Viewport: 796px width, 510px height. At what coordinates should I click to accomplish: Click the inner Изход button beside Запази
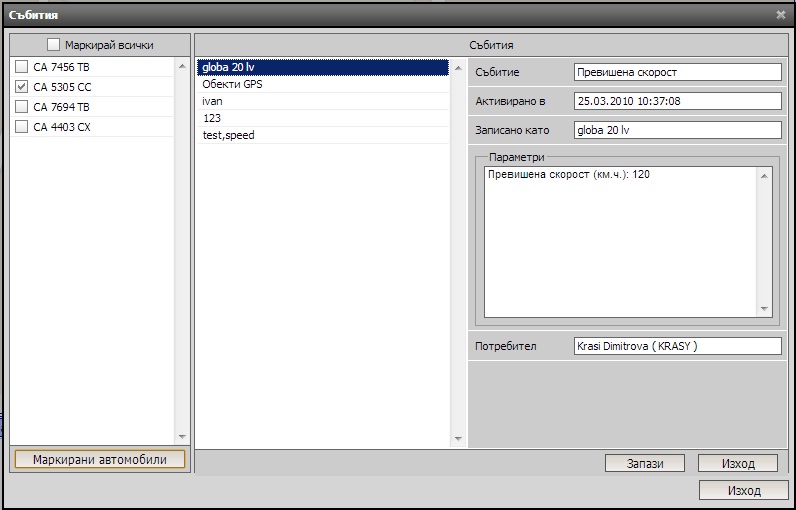click(738, 463)
